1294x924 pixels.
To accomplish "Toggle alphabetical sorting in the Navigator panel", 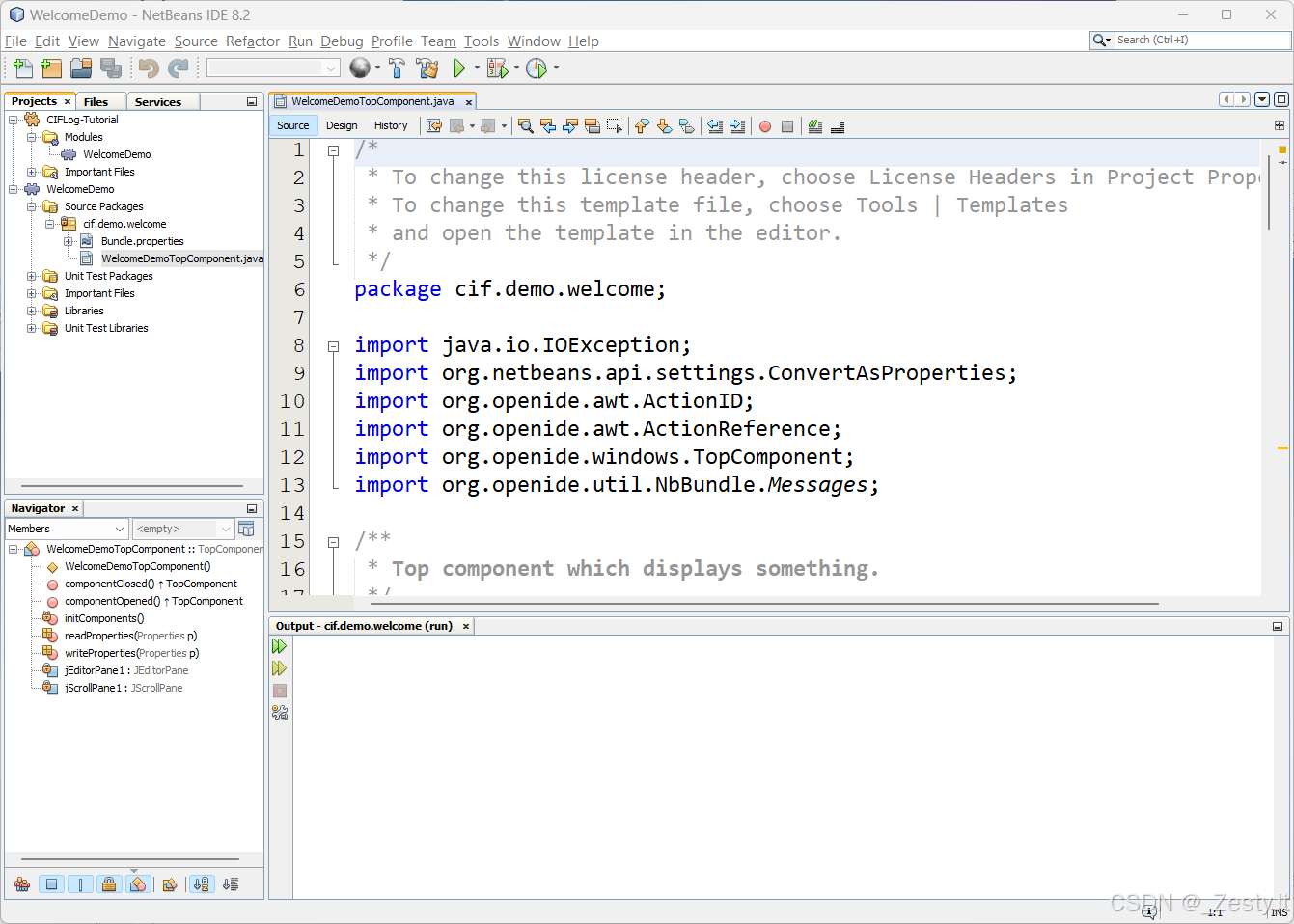I will tap(201, 883).
